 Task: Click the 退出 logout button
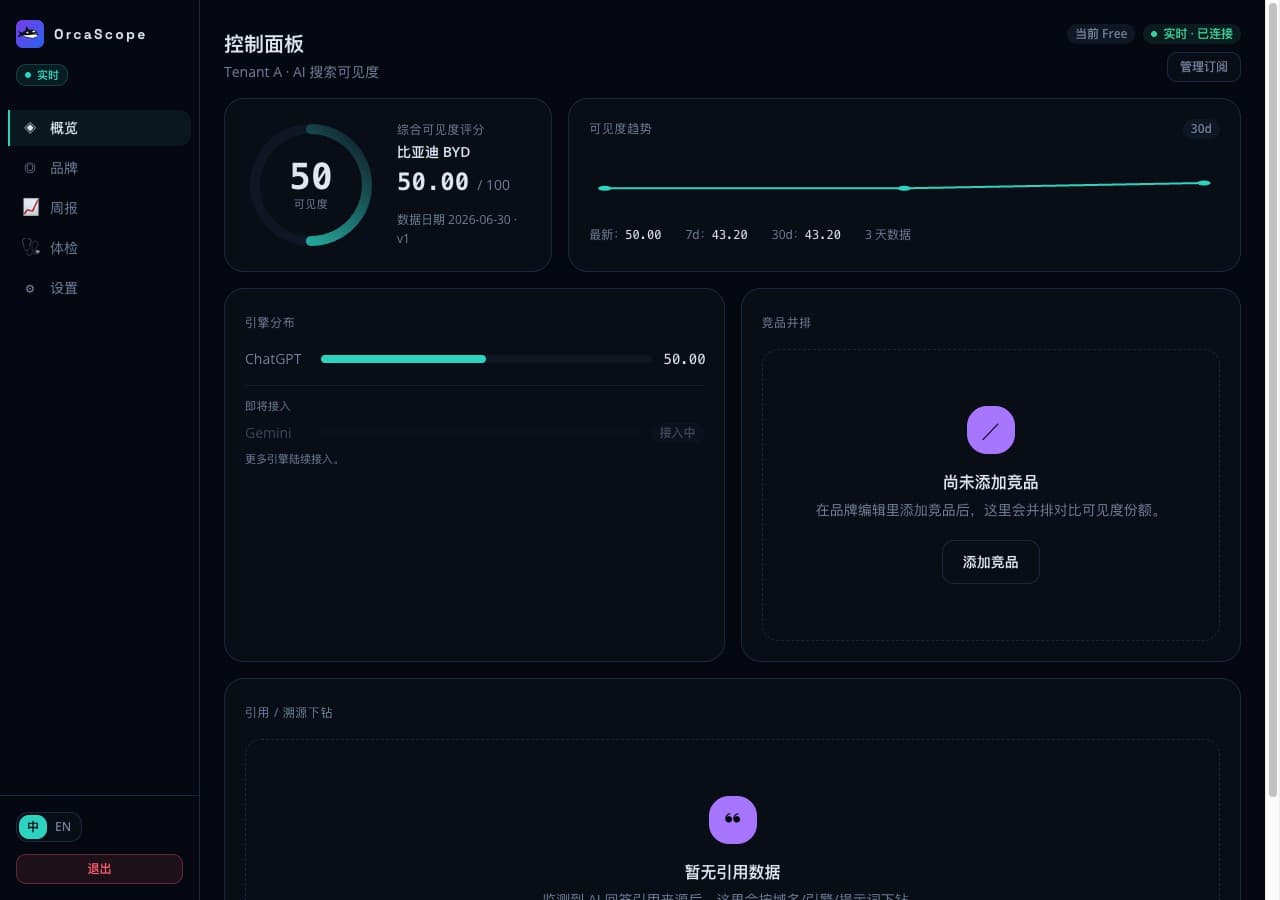pyautogui.click(x=99, y=869)
